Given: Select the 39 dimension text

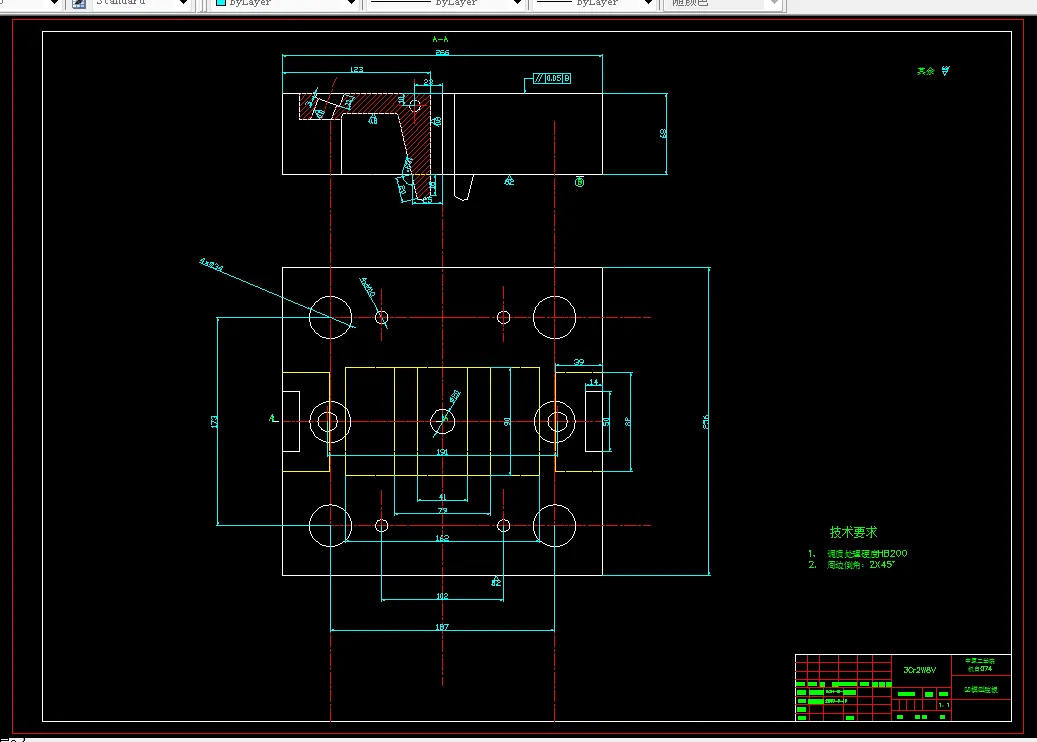Looking at the screenshot, I should click(x=579, y=362).
